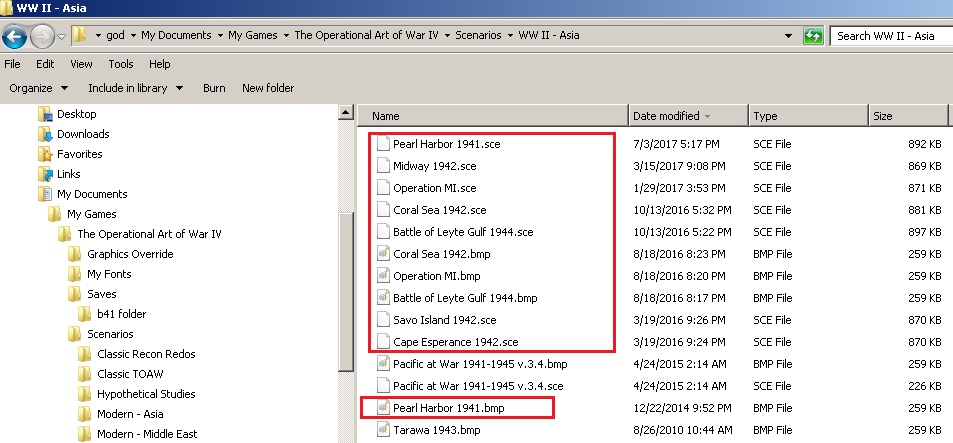Go to My Documents in address bar
The height and width of the screenshot is (443, 953).
coord(176,35)
